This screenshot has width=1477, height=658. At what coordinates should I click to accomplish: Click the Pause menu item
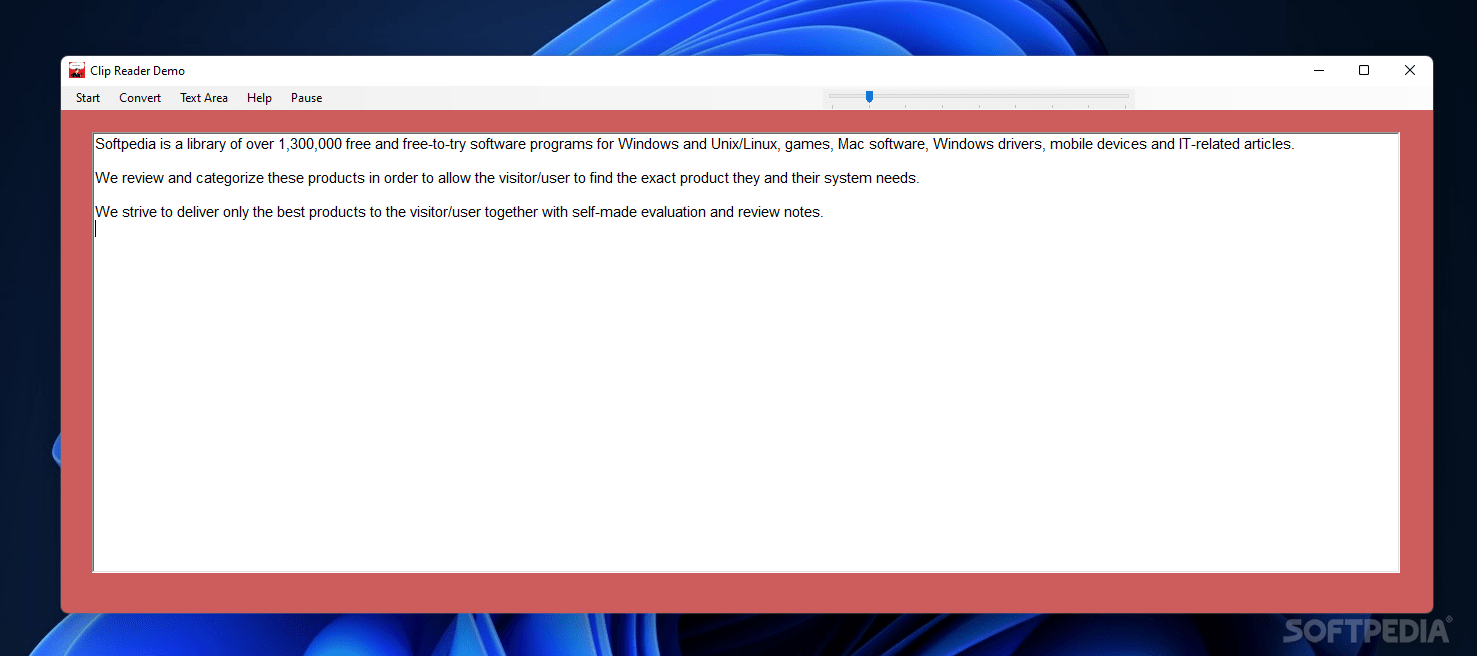(x=306, y=98)
